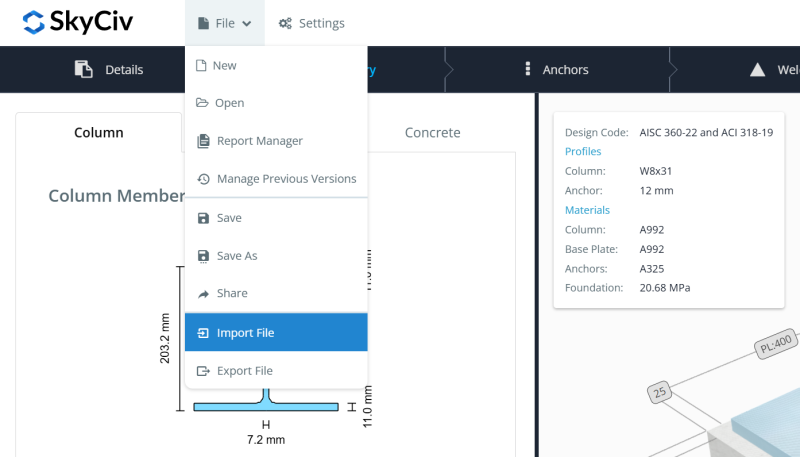Collapse the File dropdown menu
Image resolution: width=800 pixels, height=457 pixels.
[x=224, y=23]
